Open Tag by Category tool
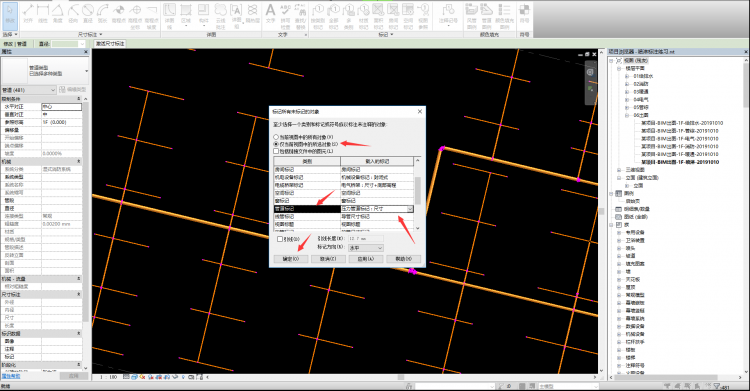750x391 pixels. 318,15
